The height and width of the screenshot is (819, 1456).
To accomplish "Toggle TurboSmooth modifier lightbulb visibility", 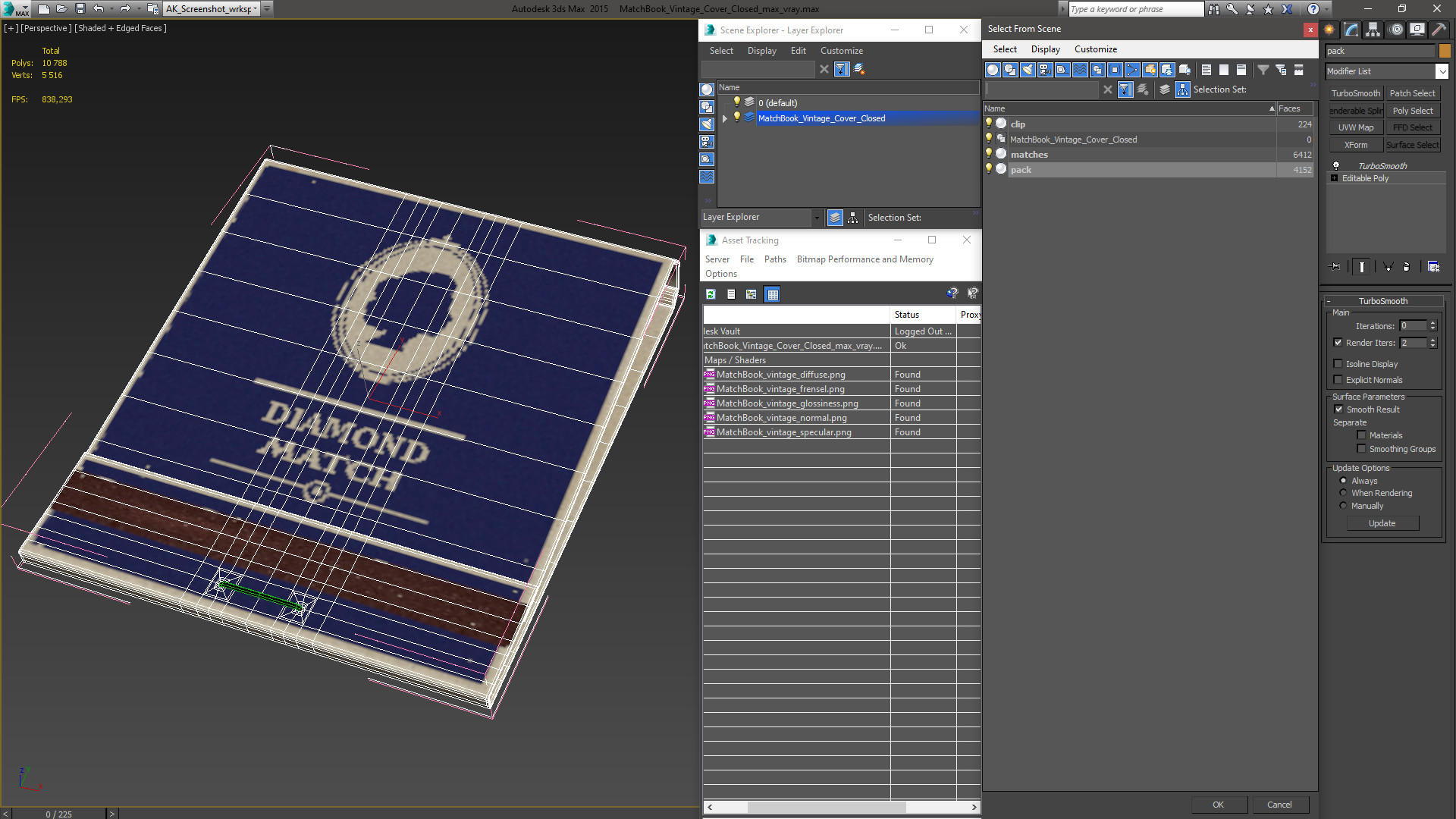I will tap(1336, 165).
